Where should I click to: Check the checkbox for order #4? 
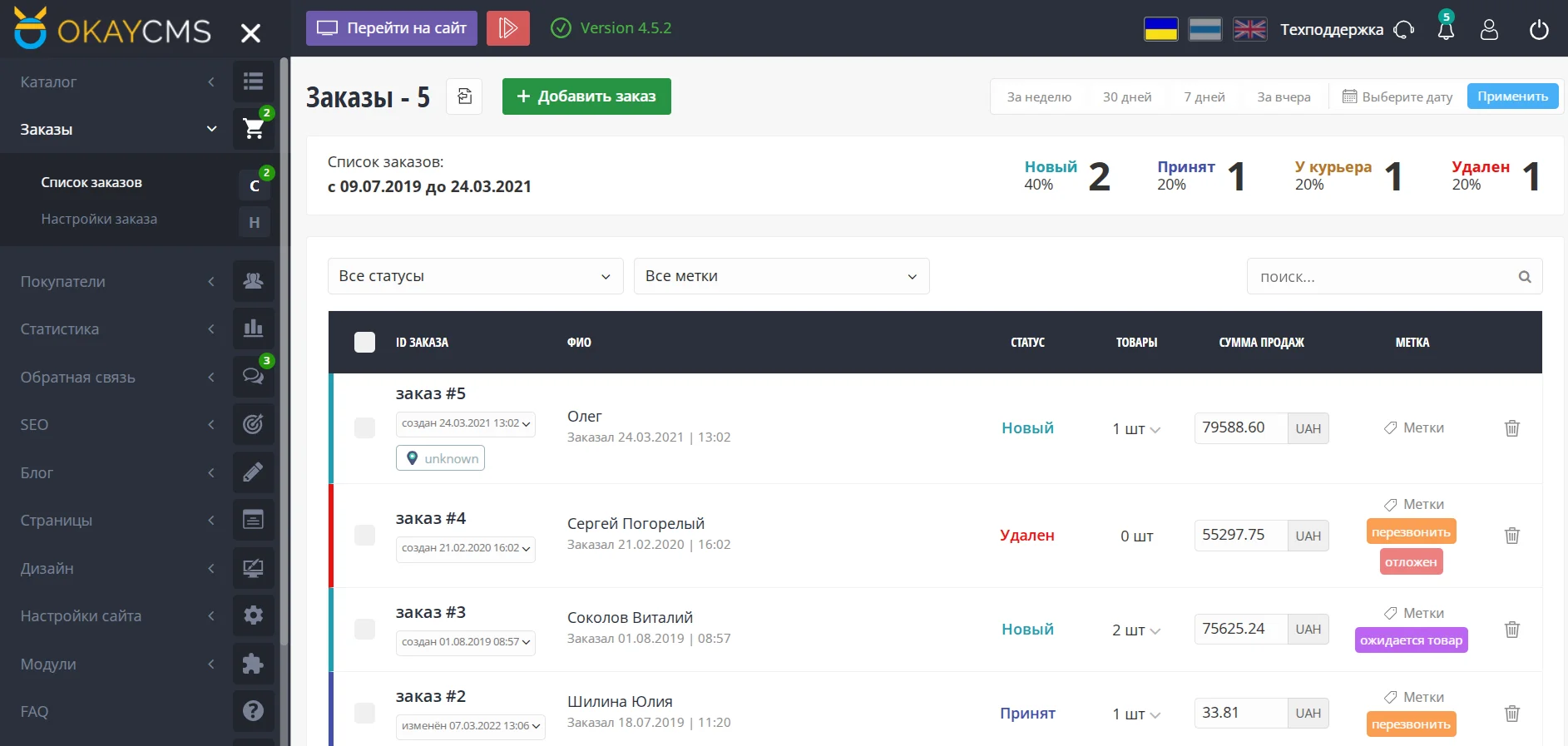click(x=364, y=535)
